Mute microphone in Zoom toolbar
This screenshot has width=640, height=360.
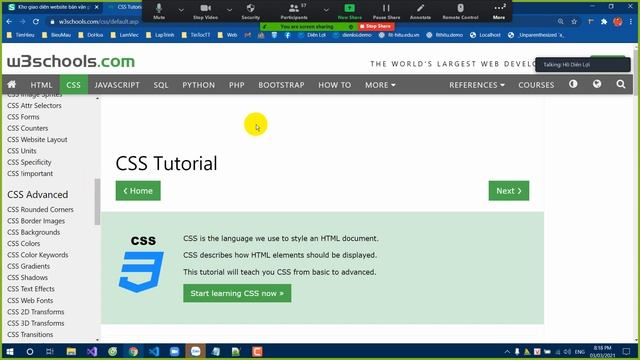pos(159,11)
